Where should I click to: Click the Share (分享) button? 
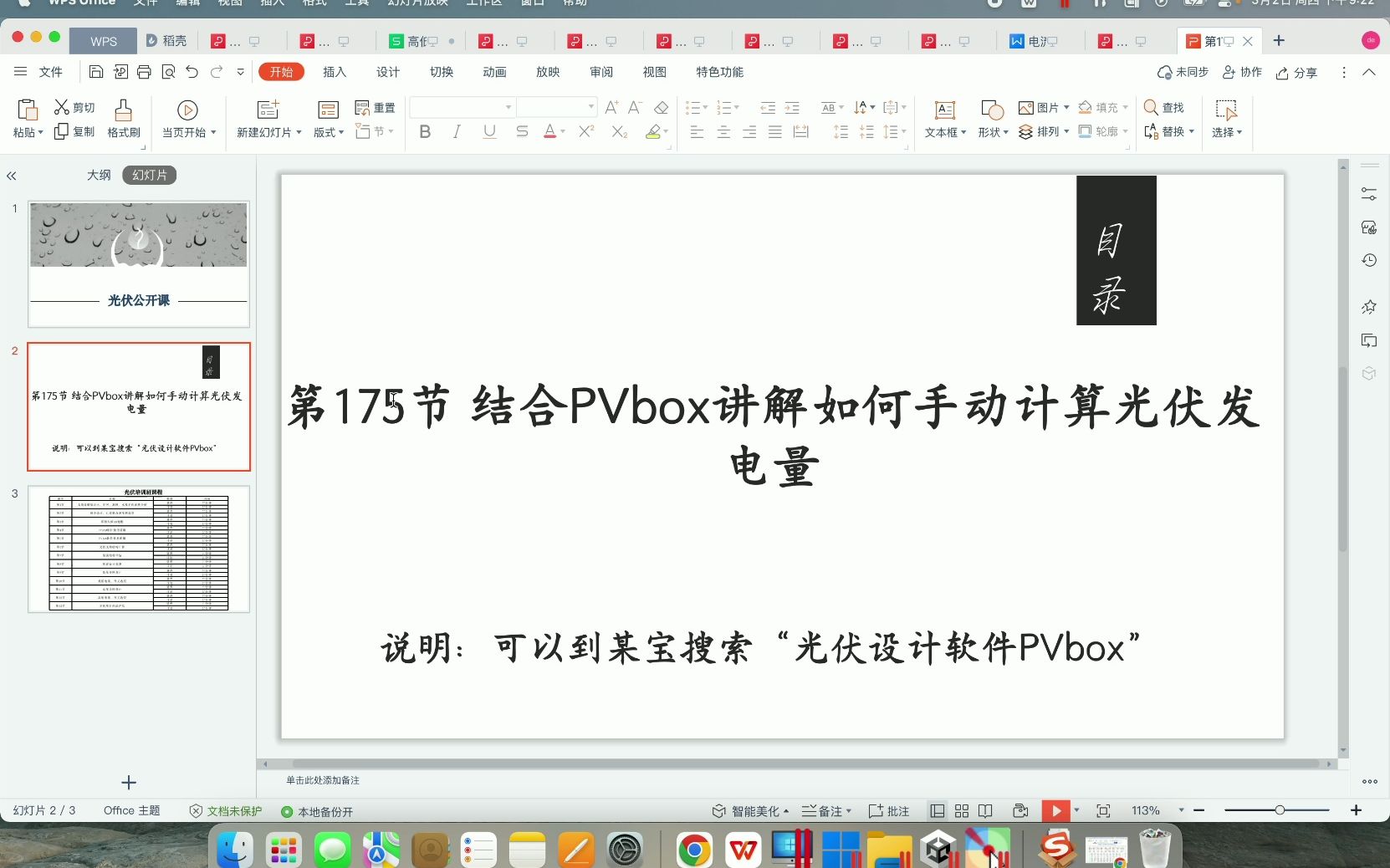pyautogui.click(x=1296, y=73)
